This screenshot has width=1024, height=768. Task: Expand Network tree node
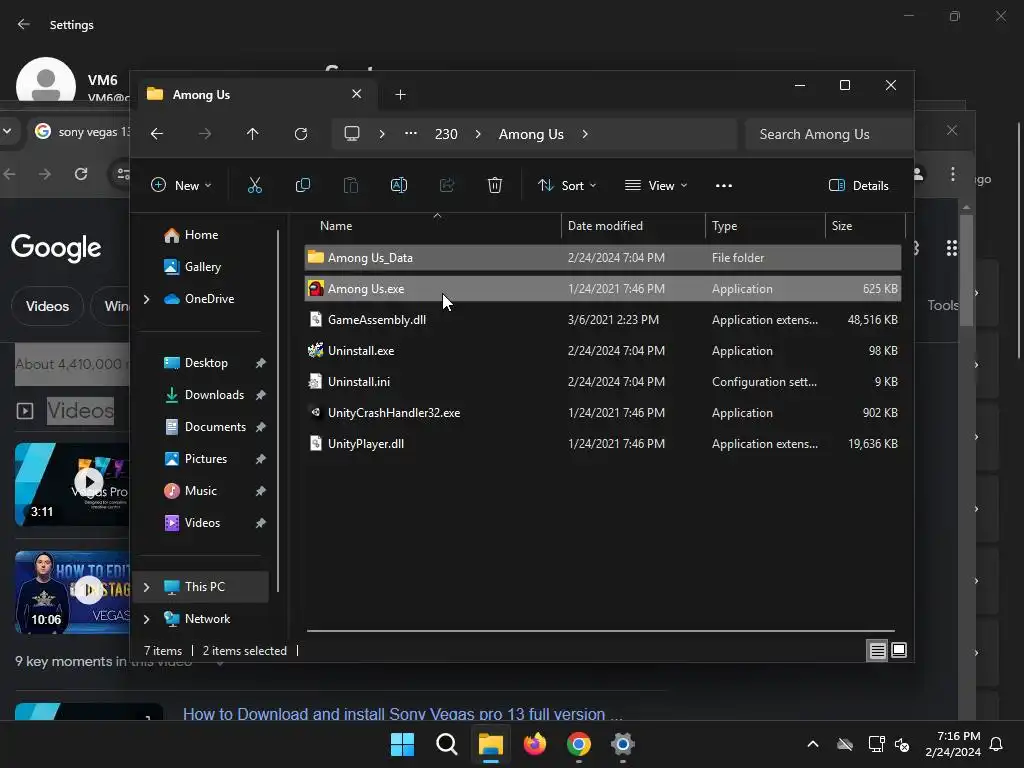tap(146, 619)
